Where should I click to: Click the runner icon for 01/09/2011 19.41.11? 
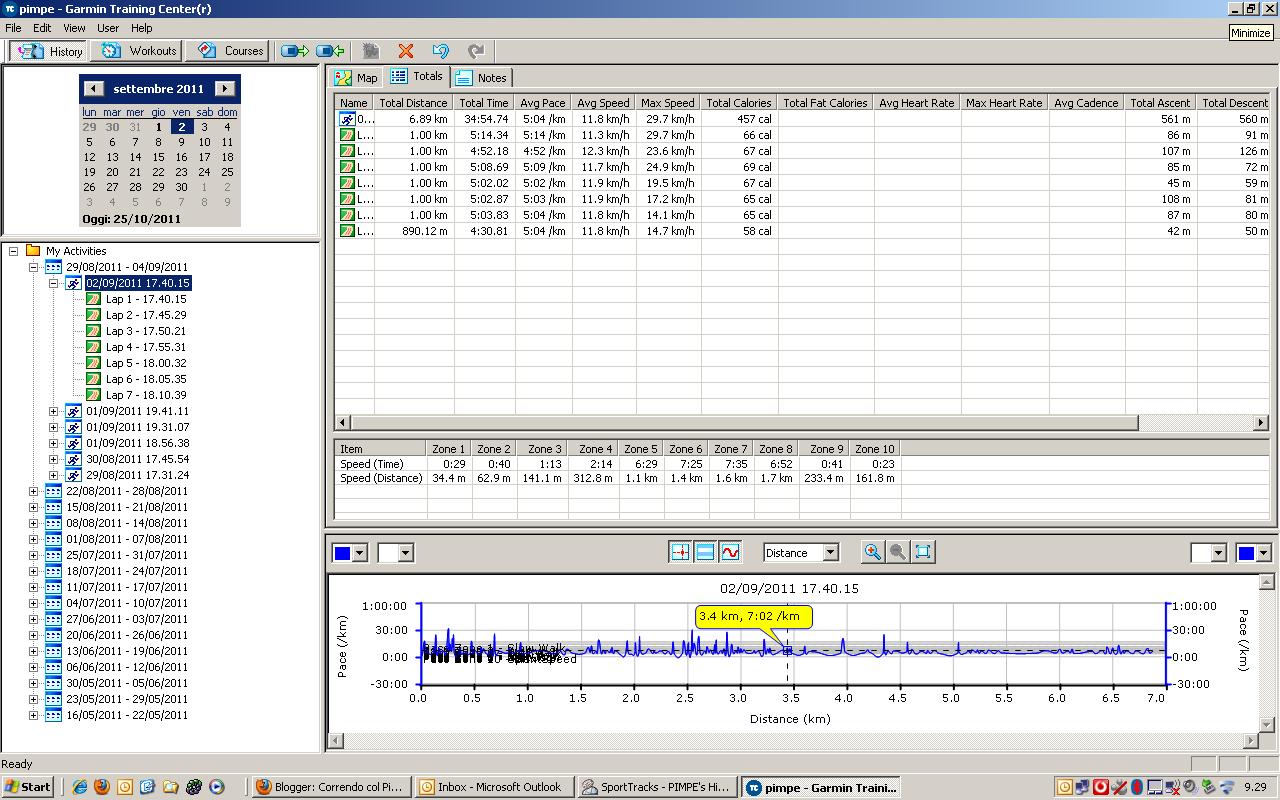pyautogui.click(x=73, y=411)
